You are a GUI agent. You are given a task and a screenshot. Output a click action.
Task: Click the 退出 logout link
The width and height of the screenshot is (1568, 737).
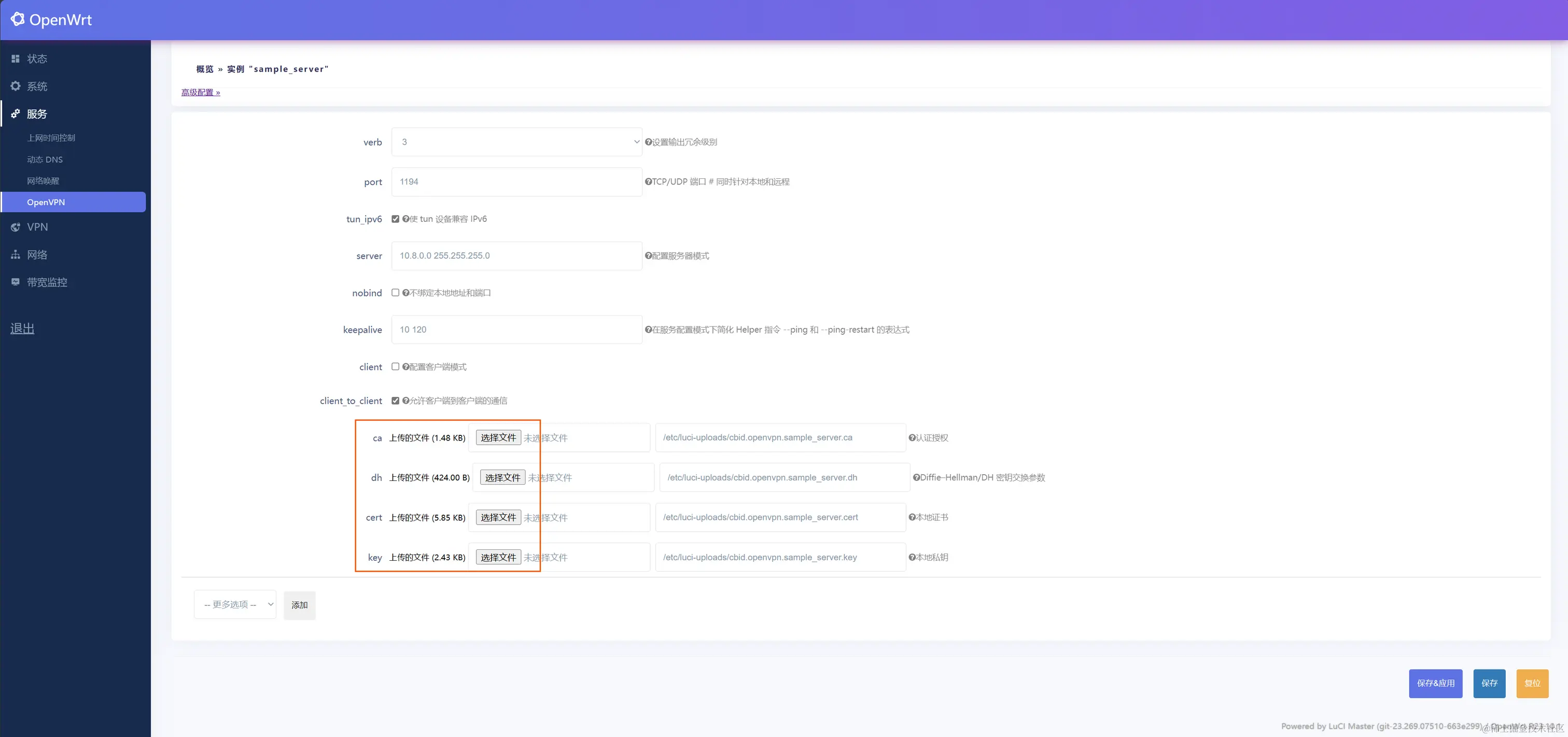coord(22,329)
